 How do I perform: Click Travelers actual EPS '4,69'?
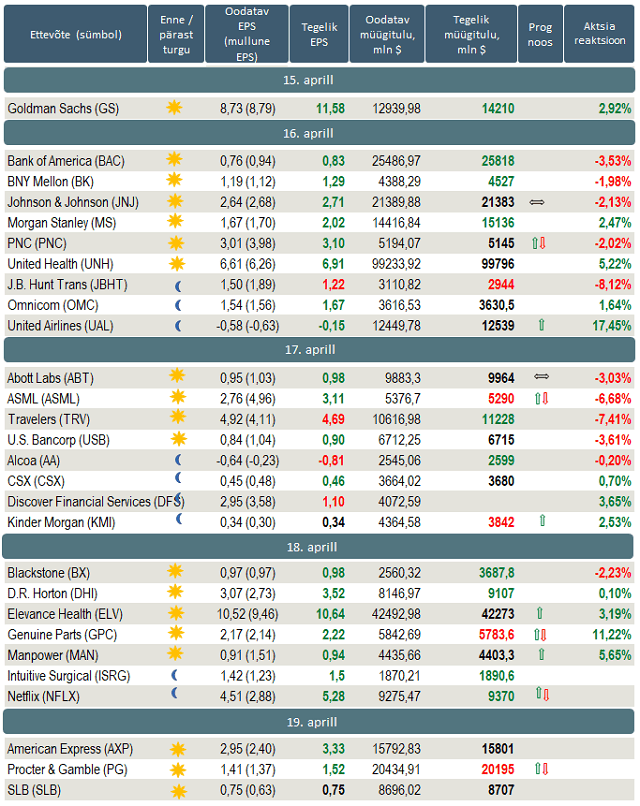[334, 419]
